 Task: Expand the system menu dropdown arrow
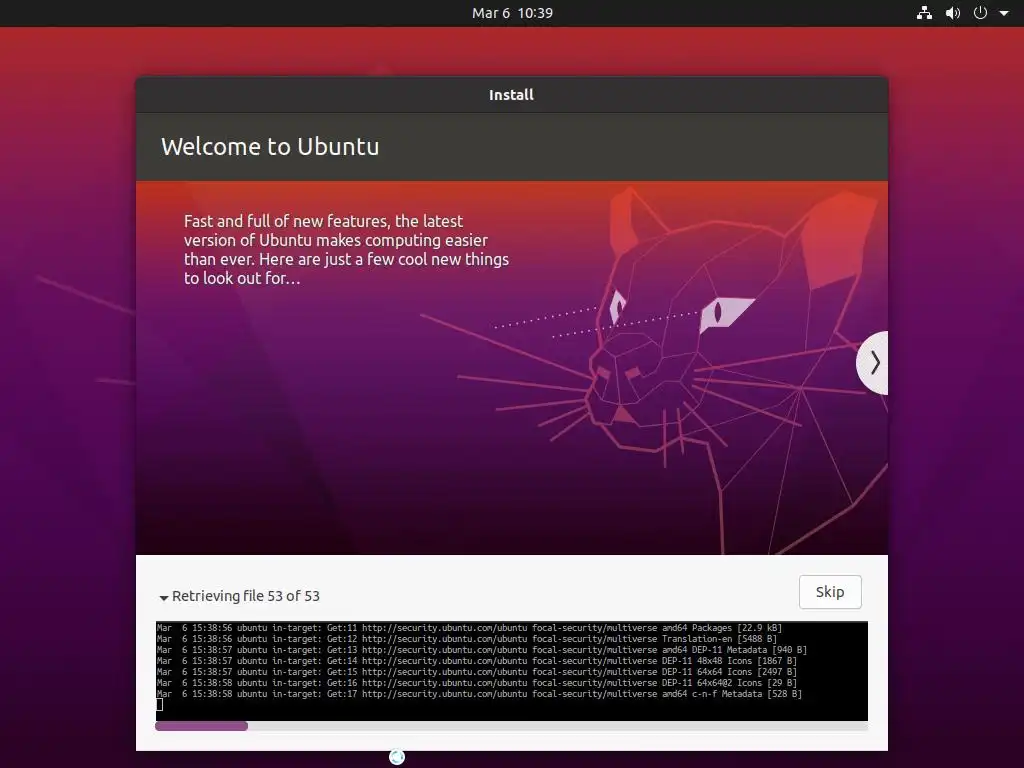click(x=1004, y=13)
